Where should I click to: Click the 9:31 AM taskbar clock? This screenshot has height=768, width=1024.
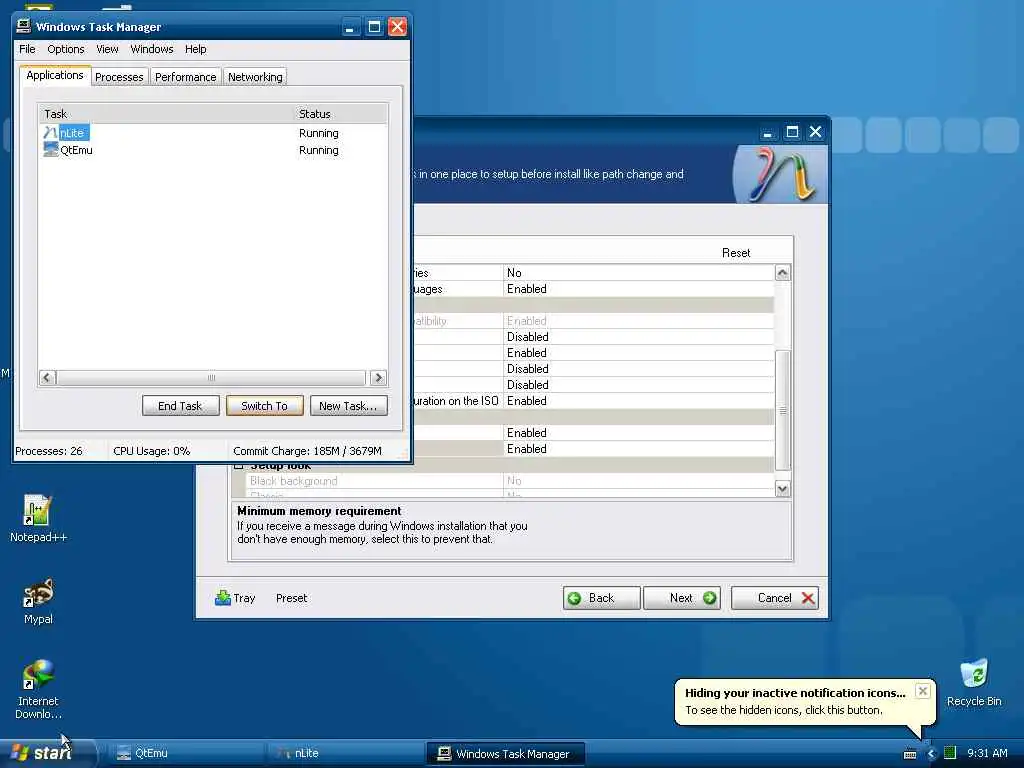click(987, 753)
